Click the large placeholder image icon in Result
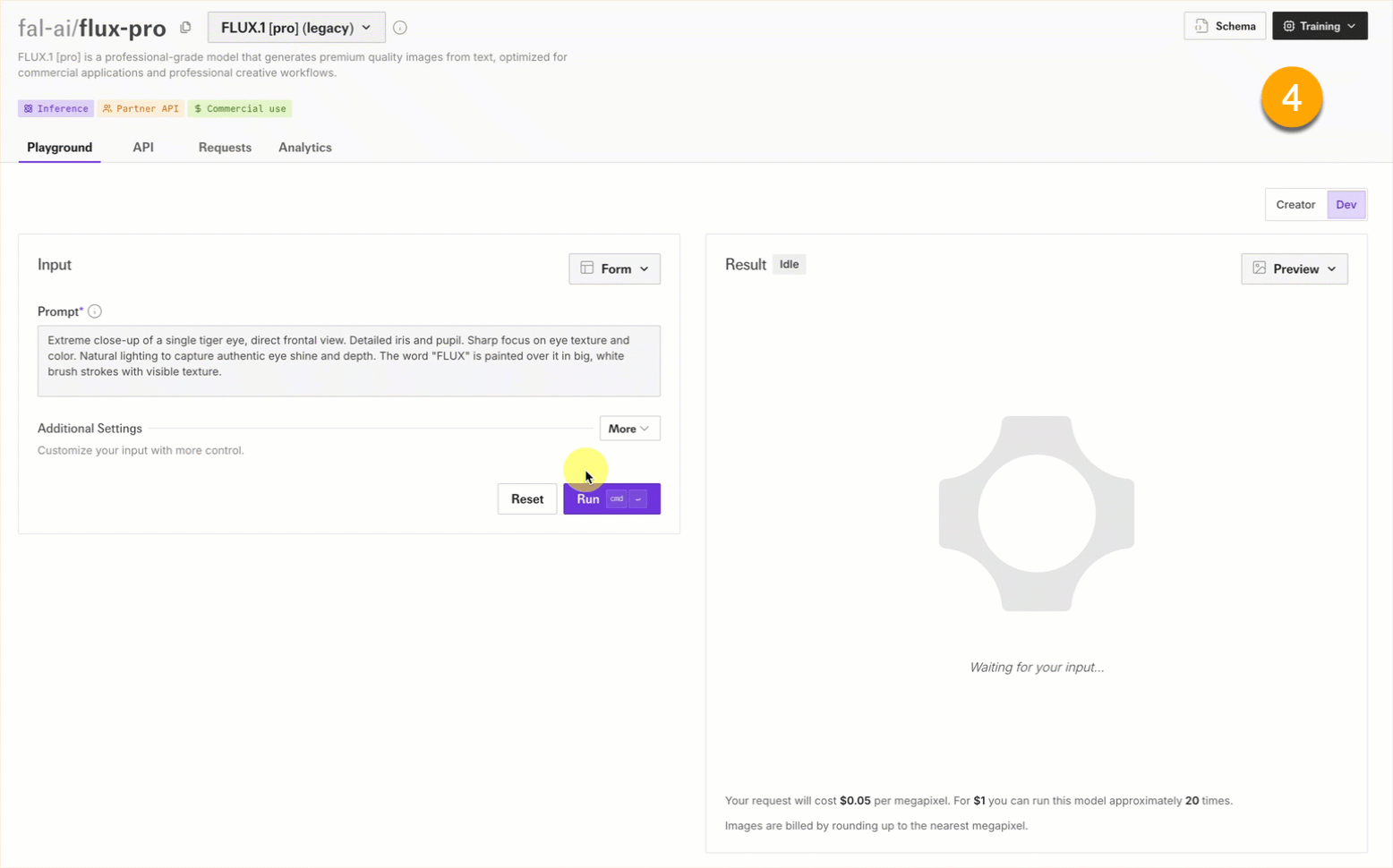 (1036, 514)
